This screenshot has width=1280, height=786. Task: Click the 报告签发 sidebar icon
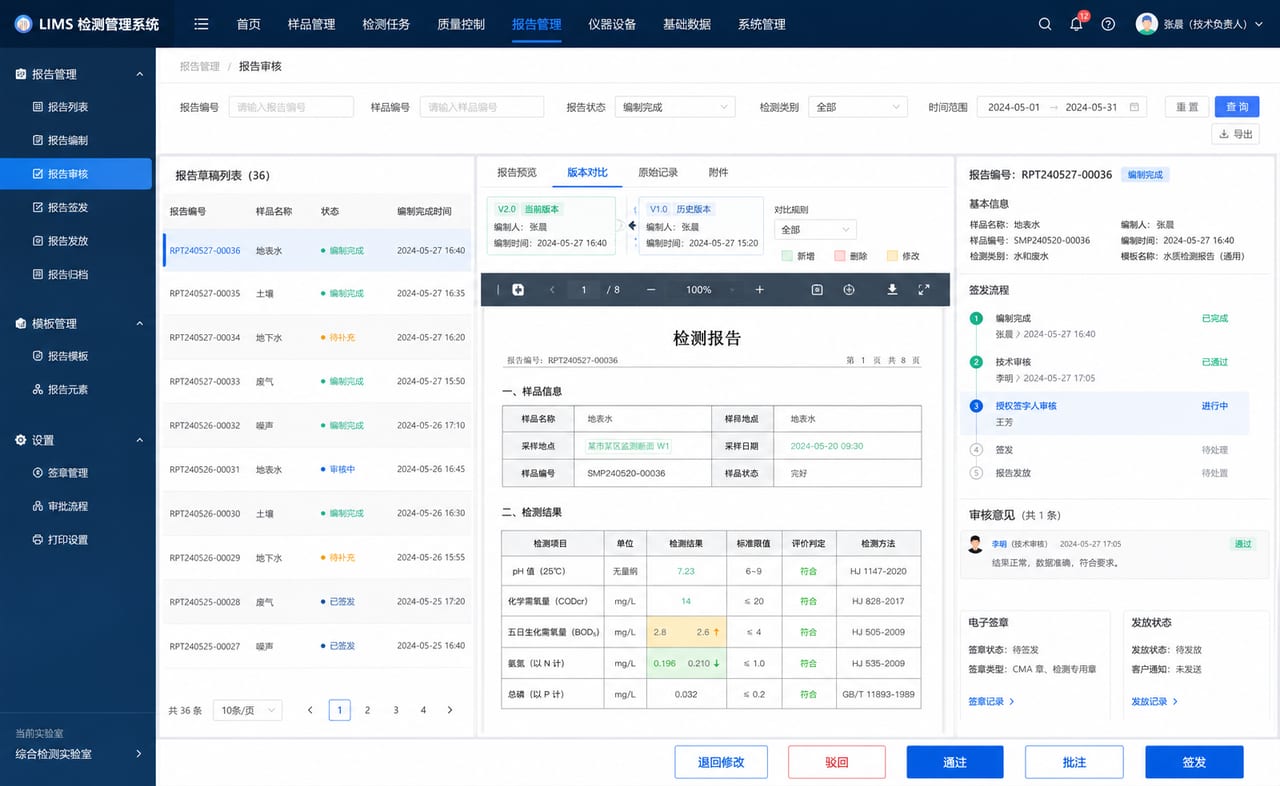[x=38, y=207]
